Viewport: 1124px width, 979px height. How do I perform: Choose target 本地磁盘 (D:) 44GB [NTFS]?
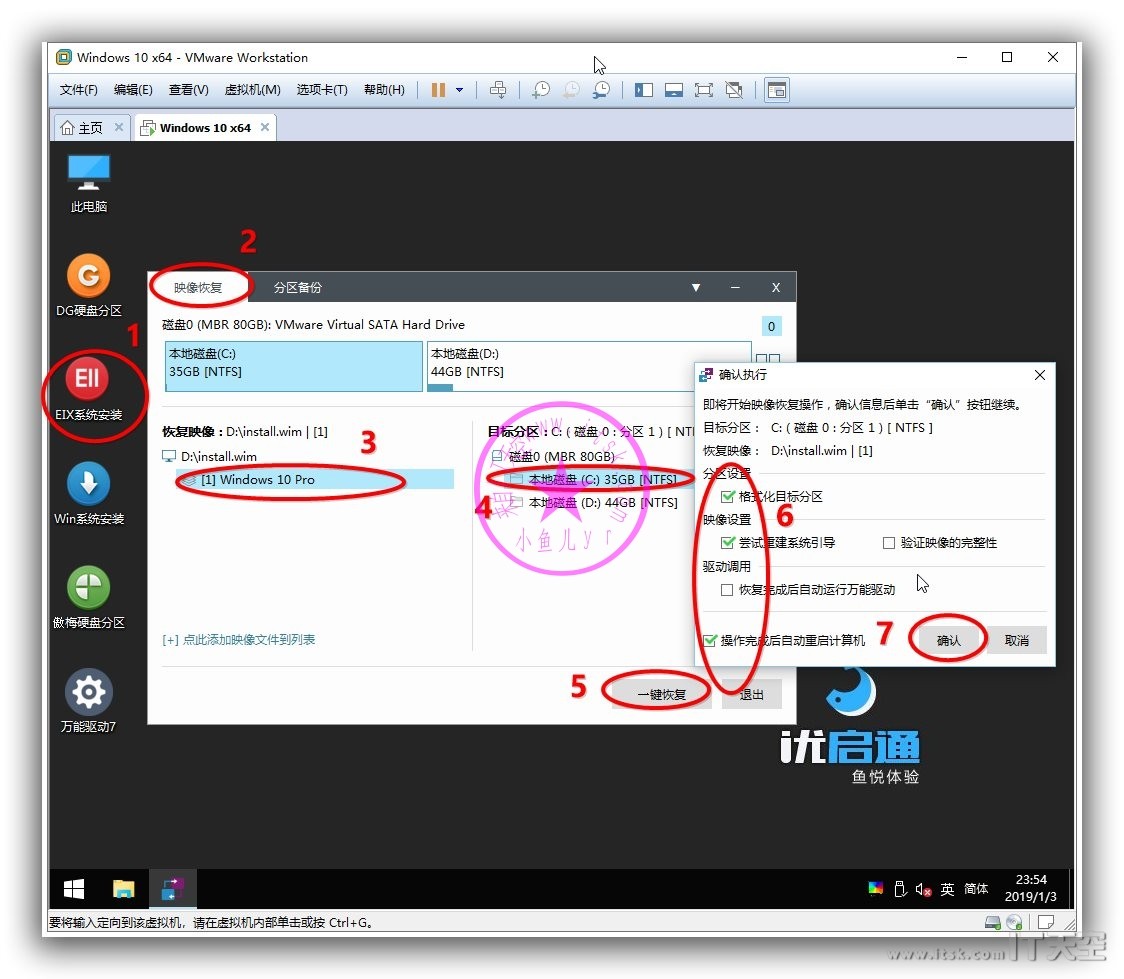pyautogui.click(x=602, y=502)
